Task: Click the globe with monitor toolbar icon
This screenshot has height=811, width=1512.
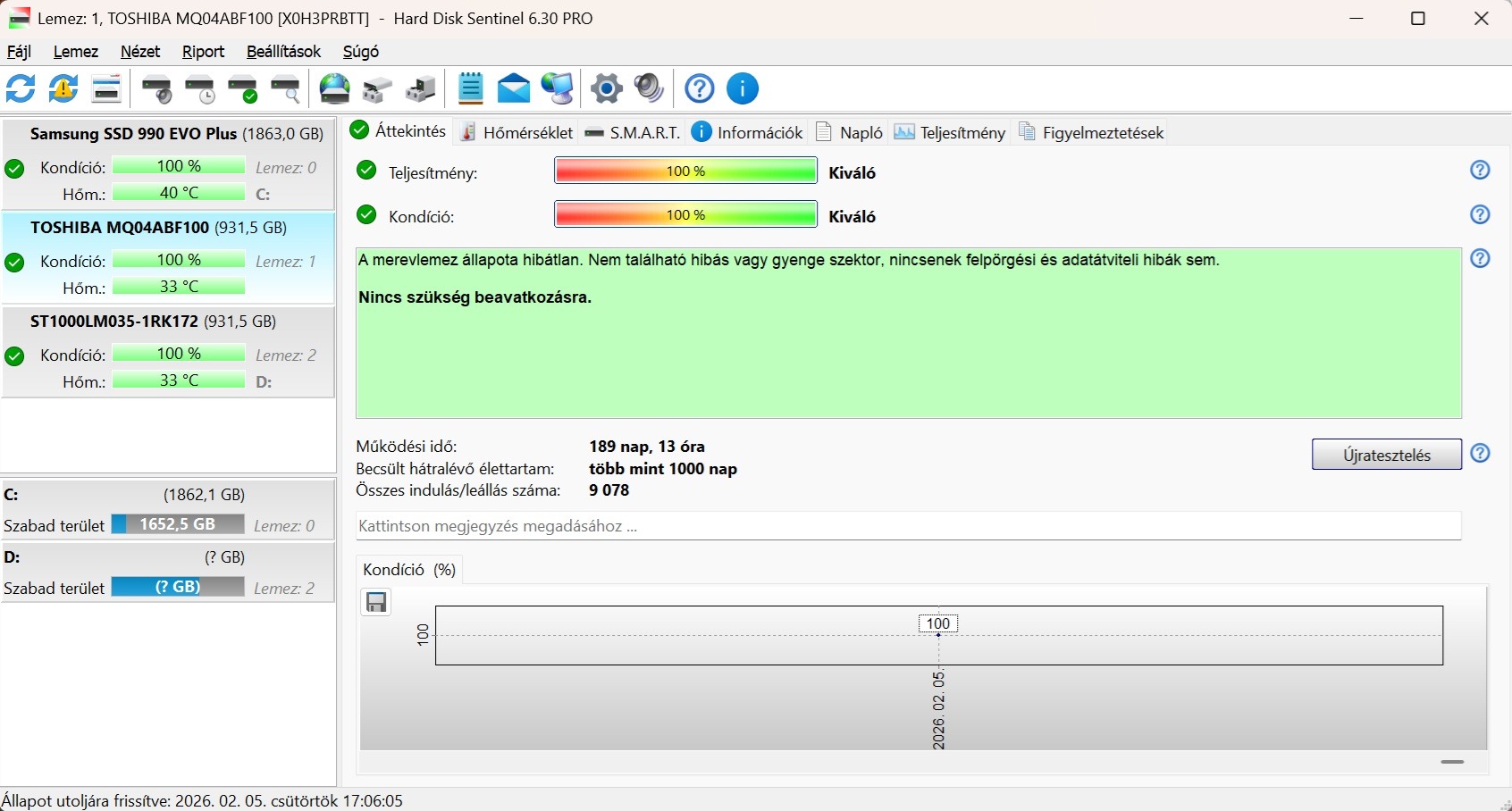Action: (557, 88)
